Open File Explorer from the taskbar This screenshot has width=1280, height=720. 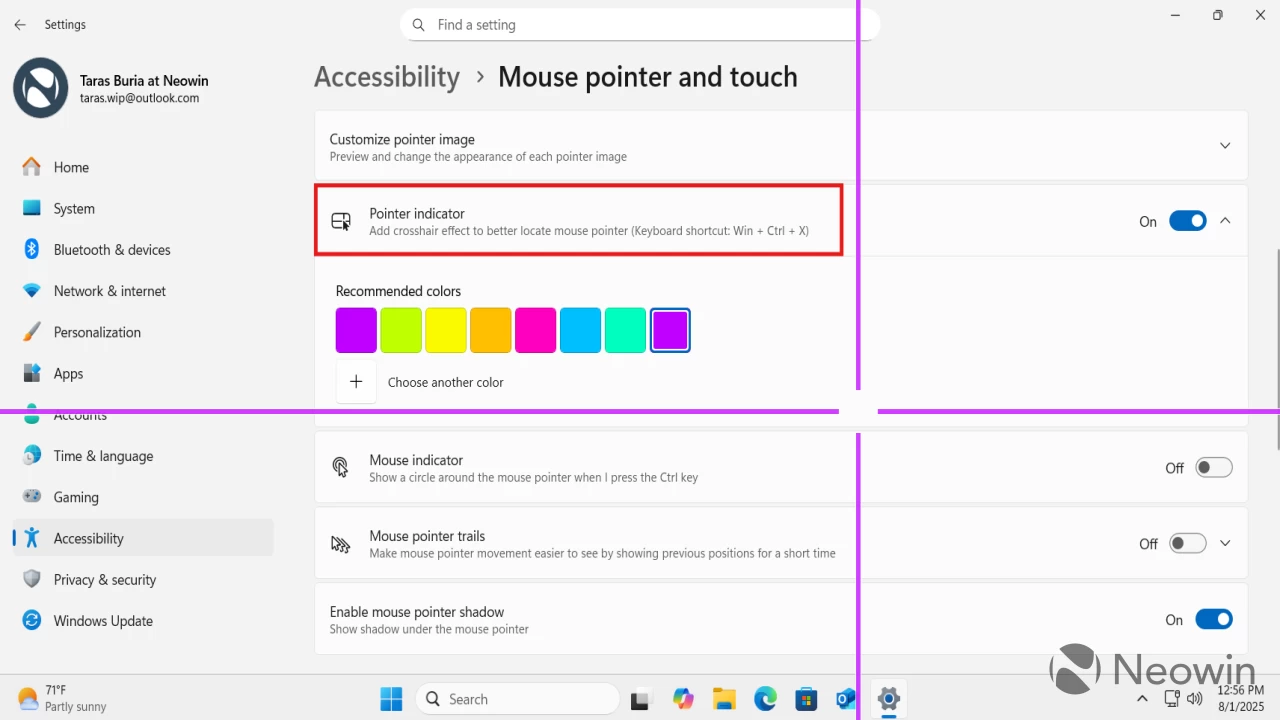click(x=724, y=699)
